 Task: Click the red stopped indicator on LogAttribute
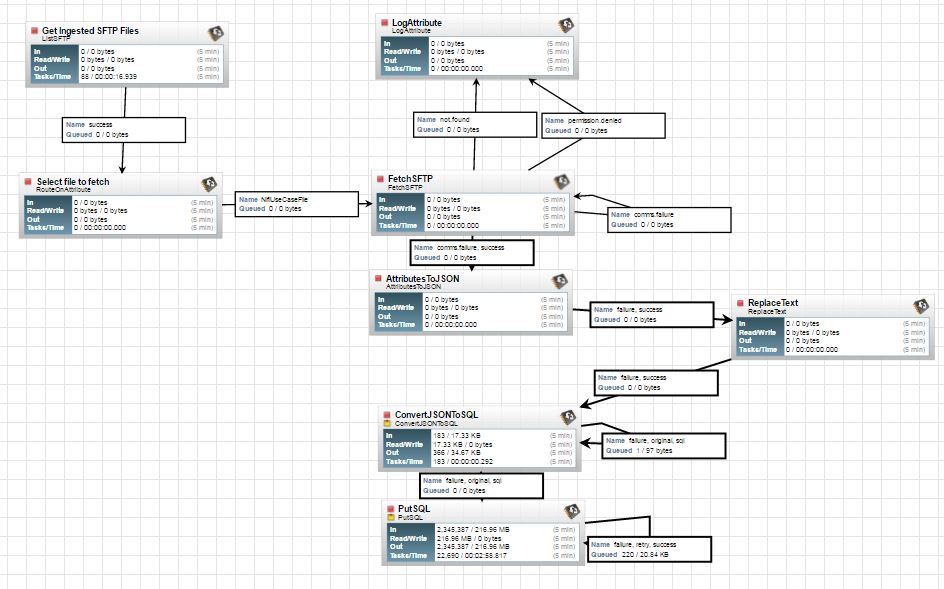click(x=383, y=22)
